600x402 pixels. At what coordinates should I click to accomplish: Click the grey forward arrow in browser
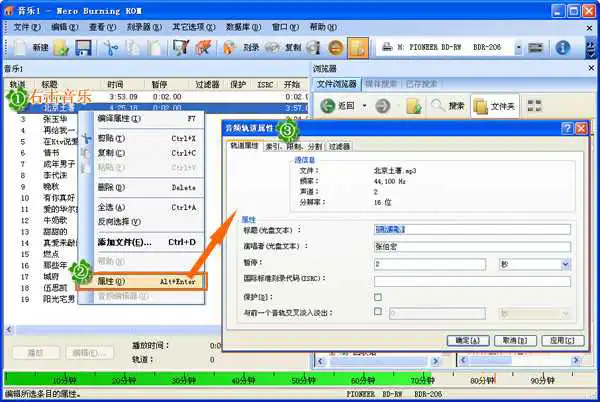pos(382,106)
